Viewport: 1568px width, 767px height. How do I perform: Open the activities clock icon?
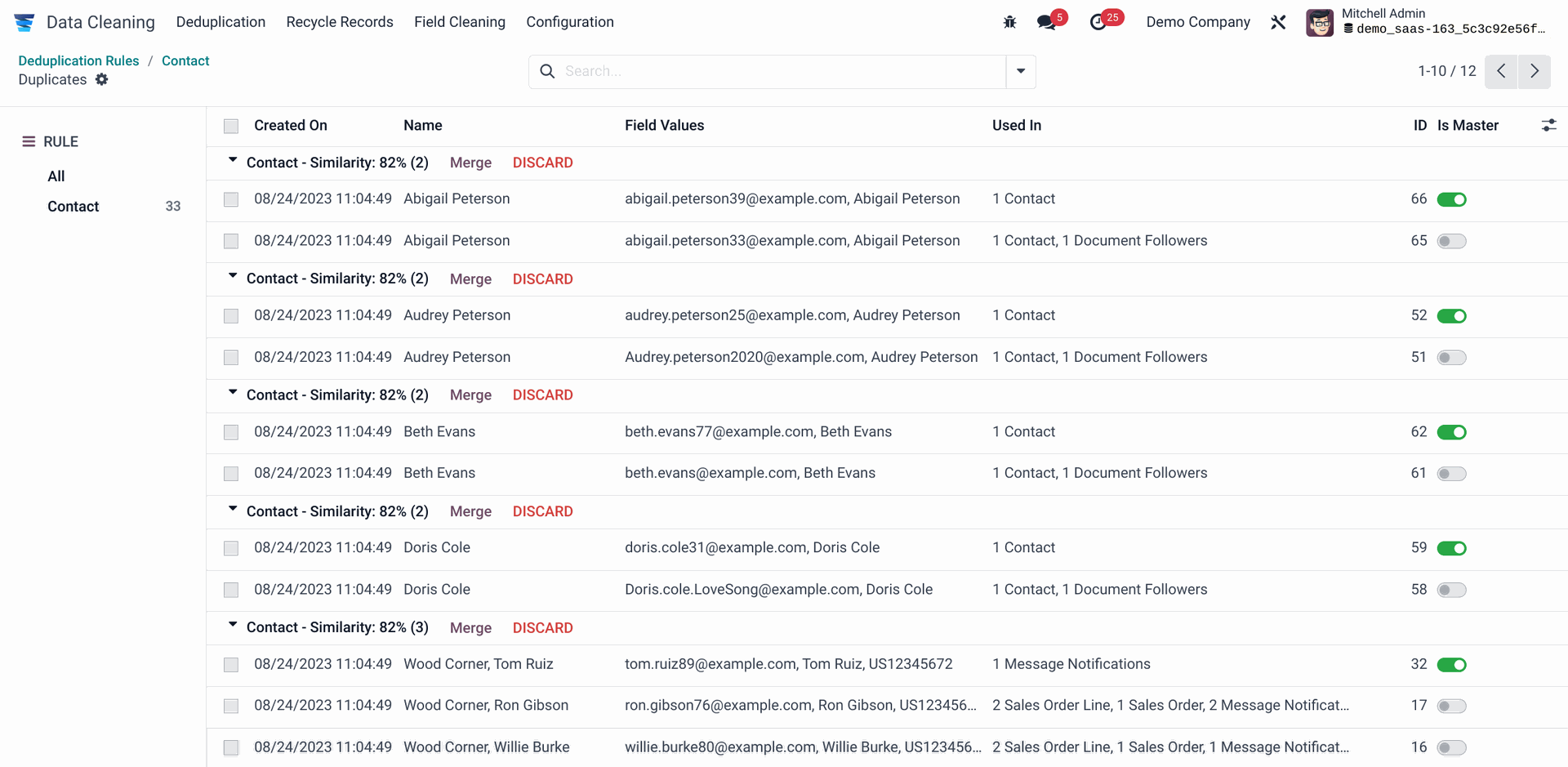tap(1098, 22)
